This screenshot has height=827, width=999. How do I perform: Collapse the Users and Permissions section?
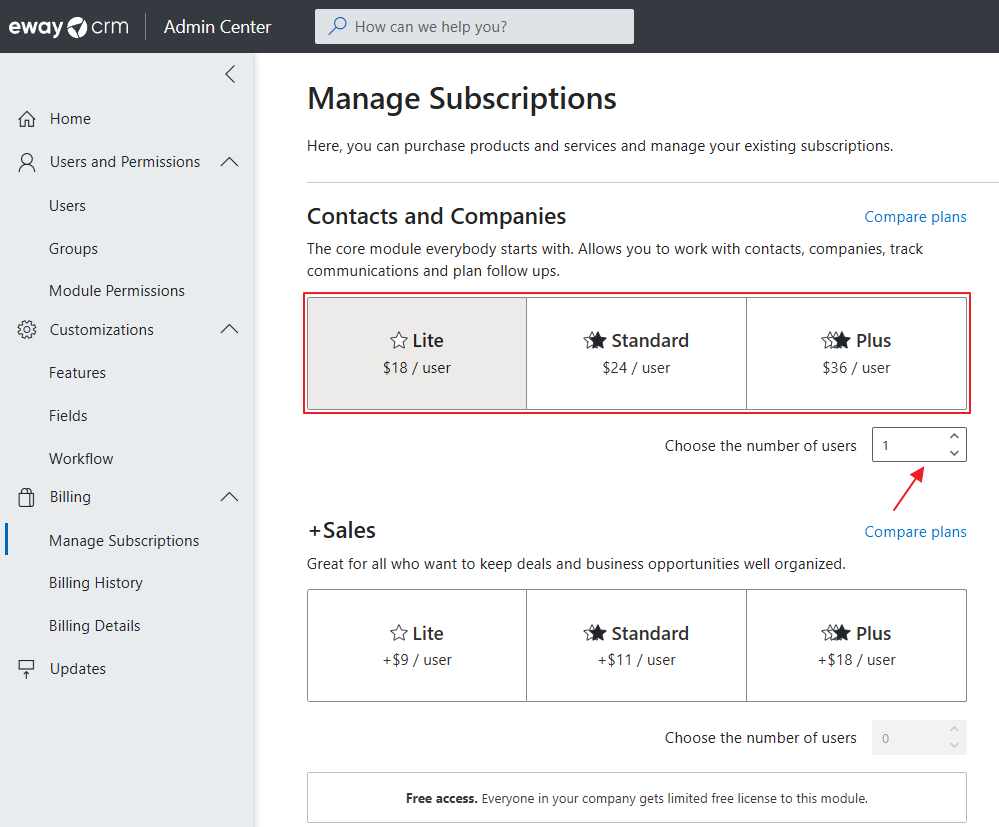tap(229, 162)
